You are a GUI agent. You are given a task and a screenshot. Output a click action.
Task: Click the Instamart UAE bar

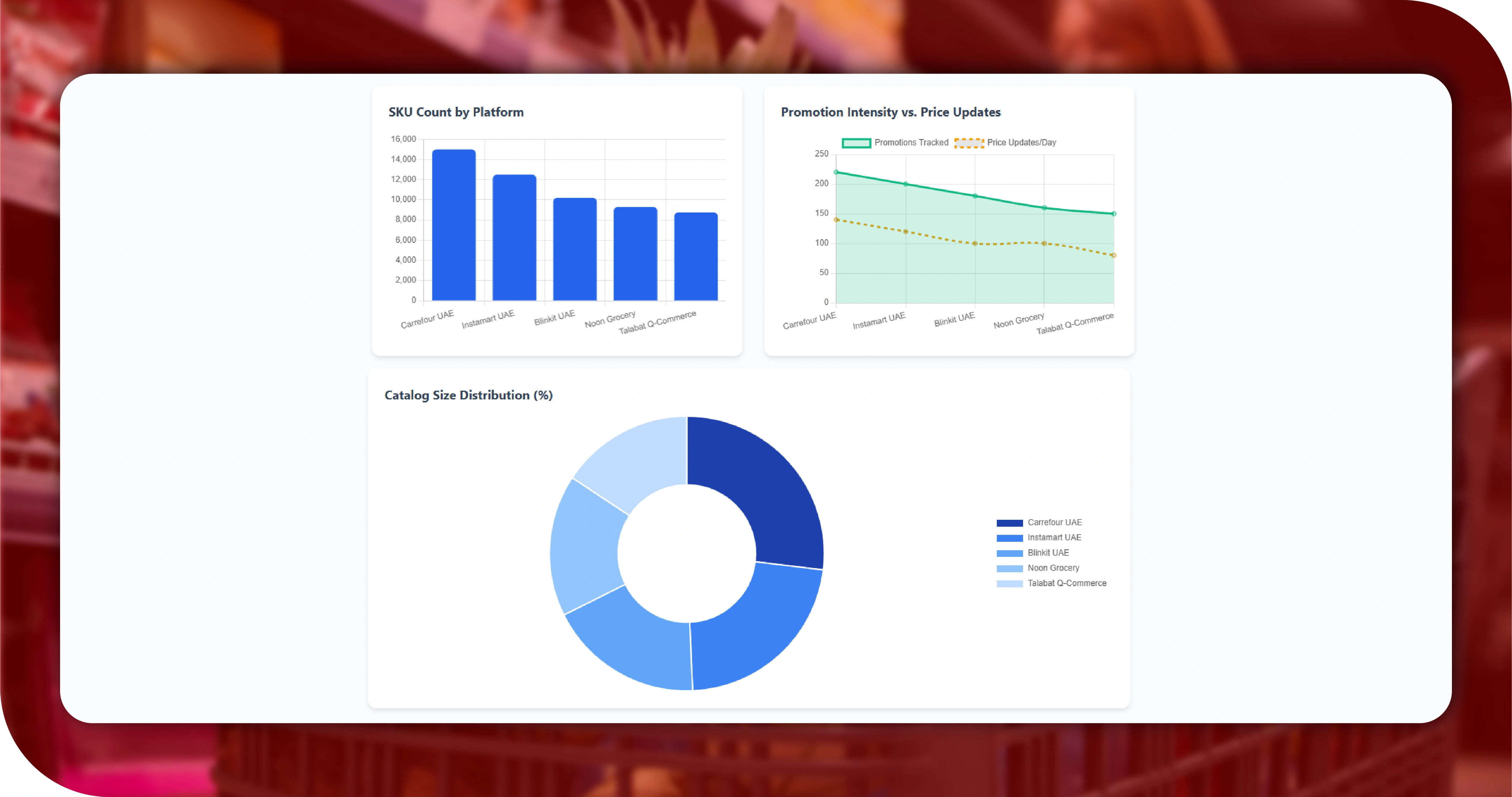514,238
